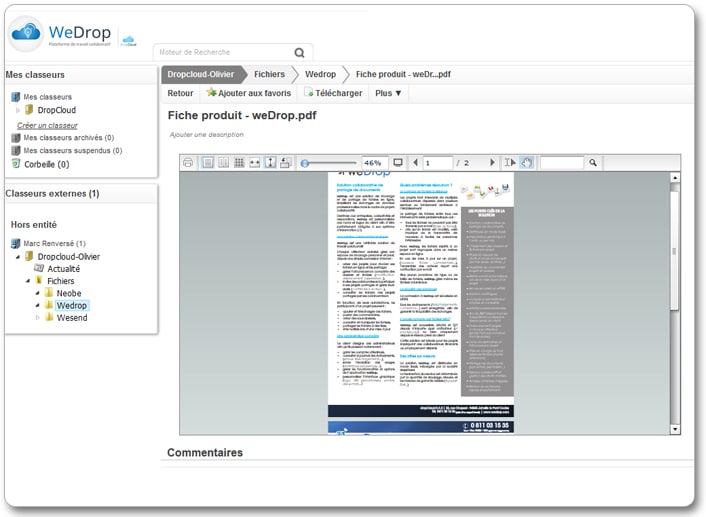
Task: Select two-page view mode
Action: coord(223,163)
